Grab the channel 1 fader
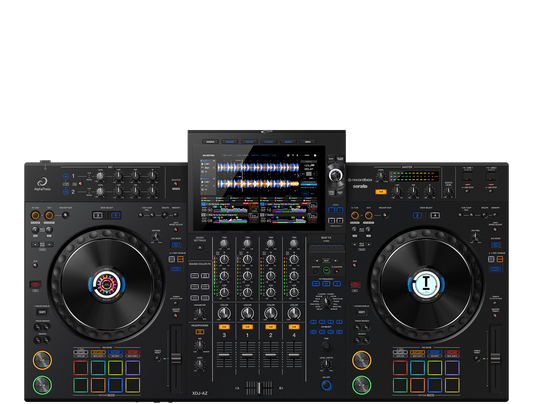The height and width of the screenshot is (404, 533). [247, 355]
